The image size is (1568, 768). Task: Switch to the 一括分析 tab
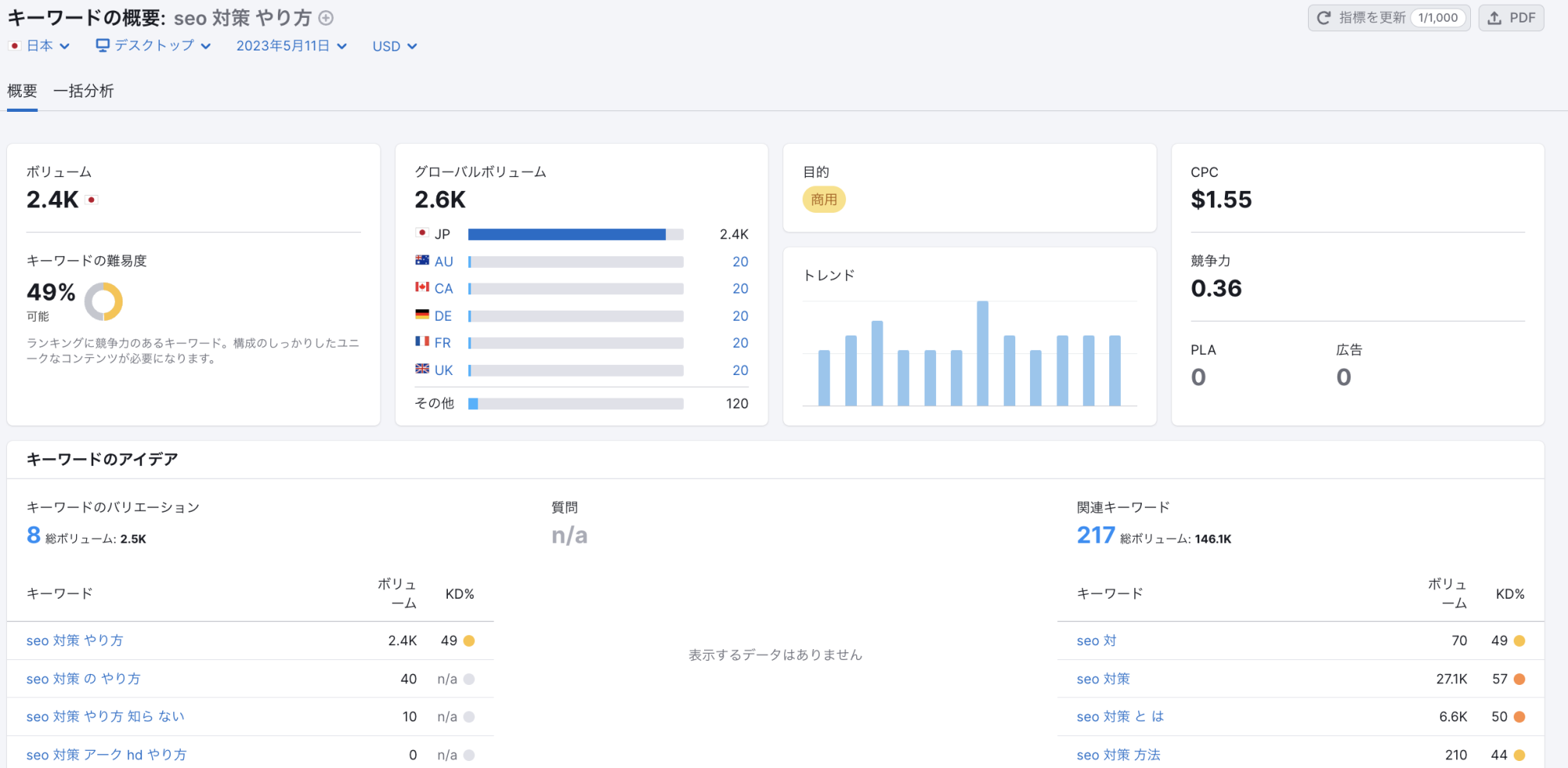point(84,91)
